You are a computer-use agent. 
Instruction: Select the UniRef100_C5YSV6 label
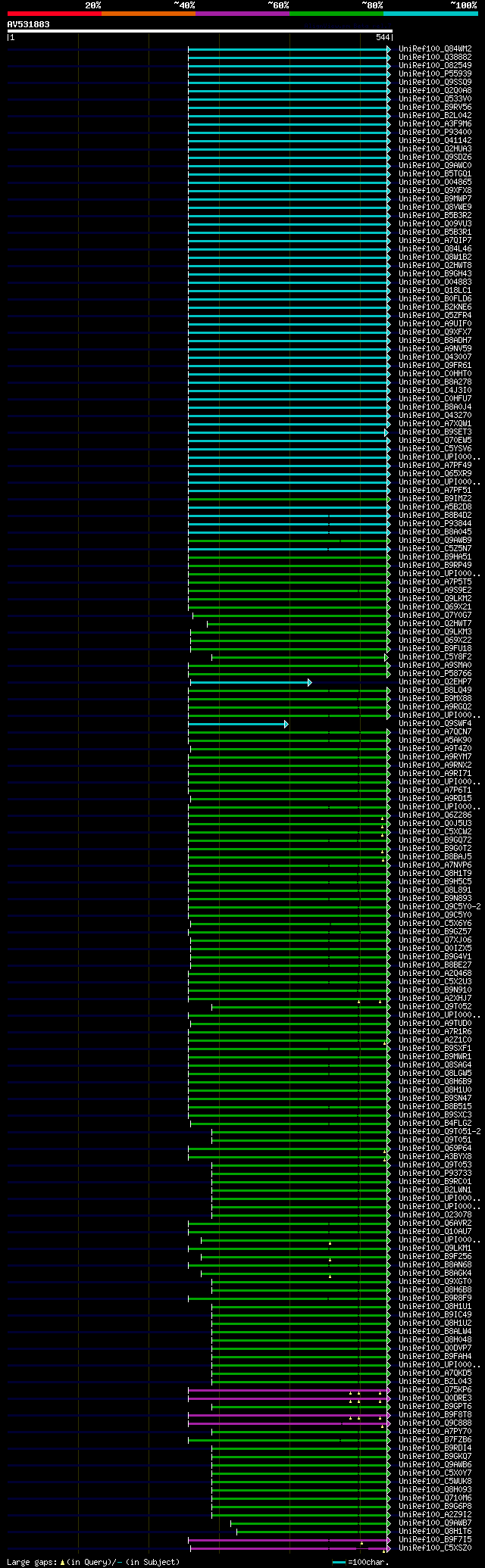tap(435, 449)
